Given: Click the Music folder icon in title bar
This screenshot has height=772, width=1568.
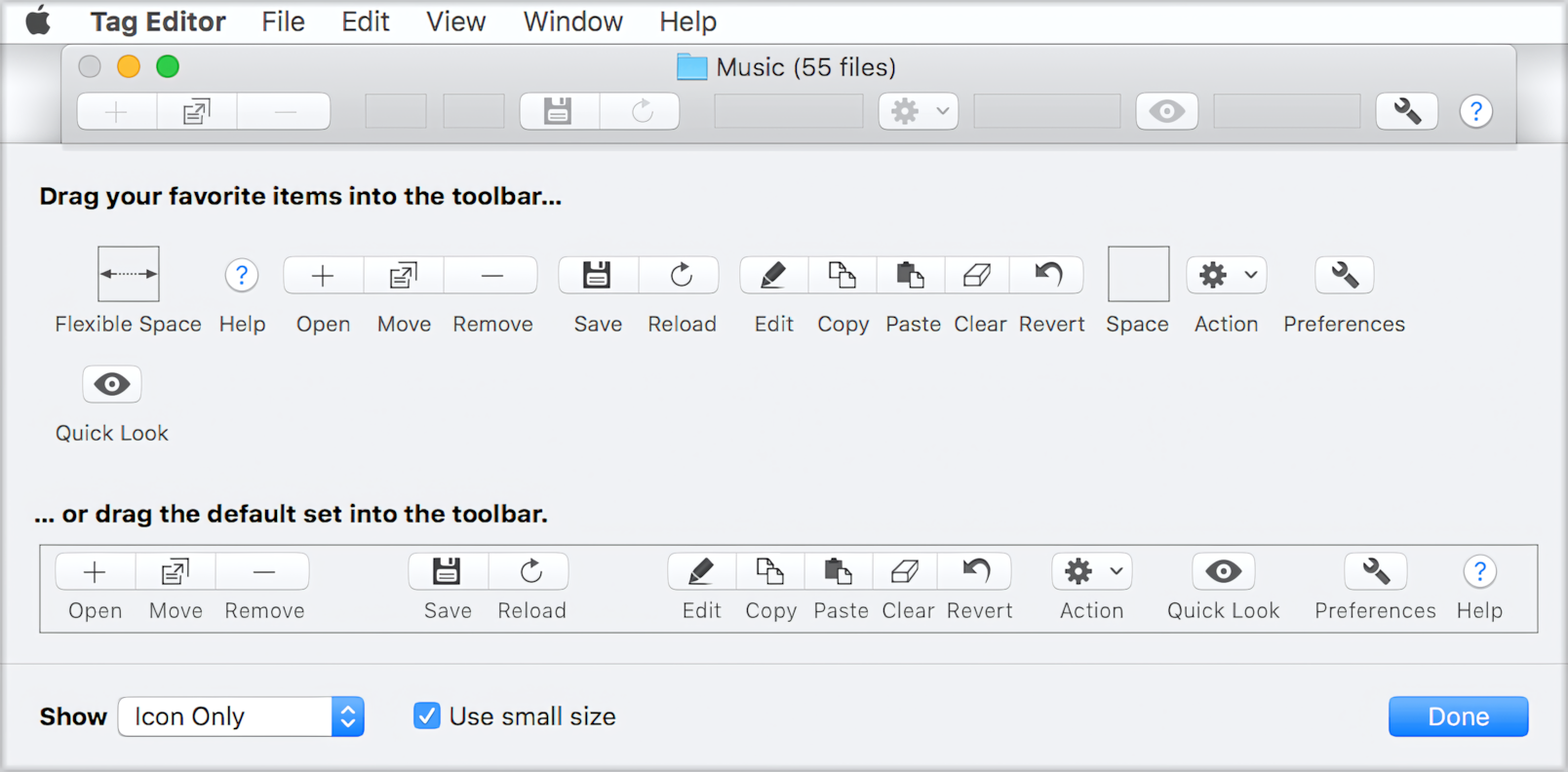Looking at the screenshot, I should [692, 67].
